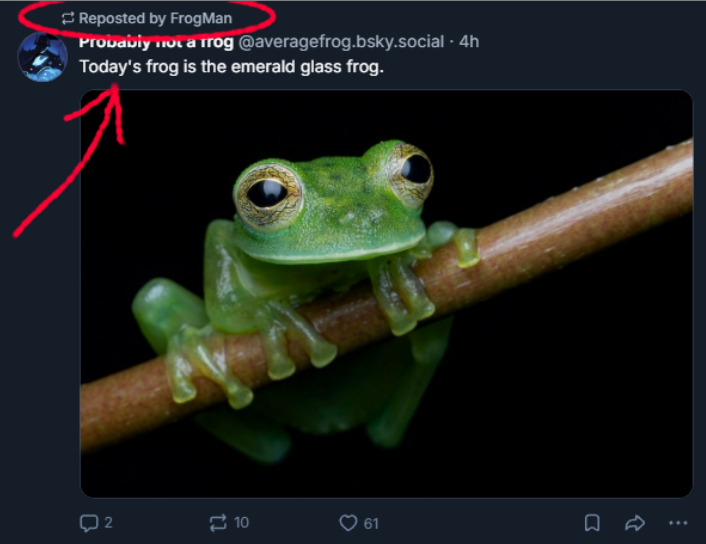Open the poster's profile avatar
The width and height of the screenshot is (706, 544).
pos(42,57)
